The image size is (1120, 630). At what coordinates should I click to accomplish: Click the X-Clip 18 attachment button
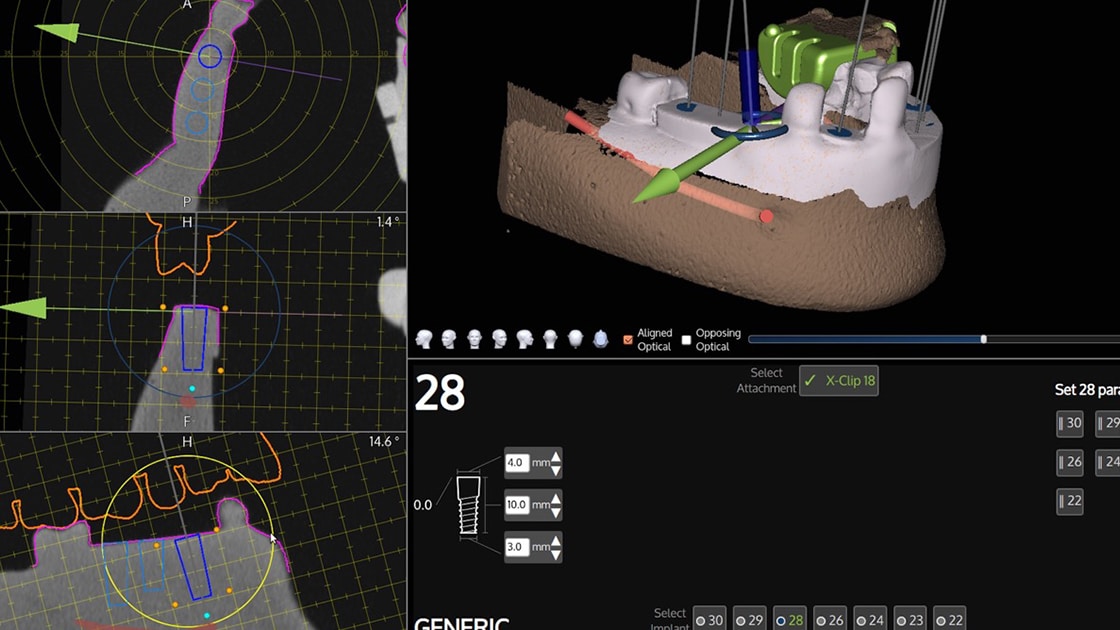click(x=838, y=381)
